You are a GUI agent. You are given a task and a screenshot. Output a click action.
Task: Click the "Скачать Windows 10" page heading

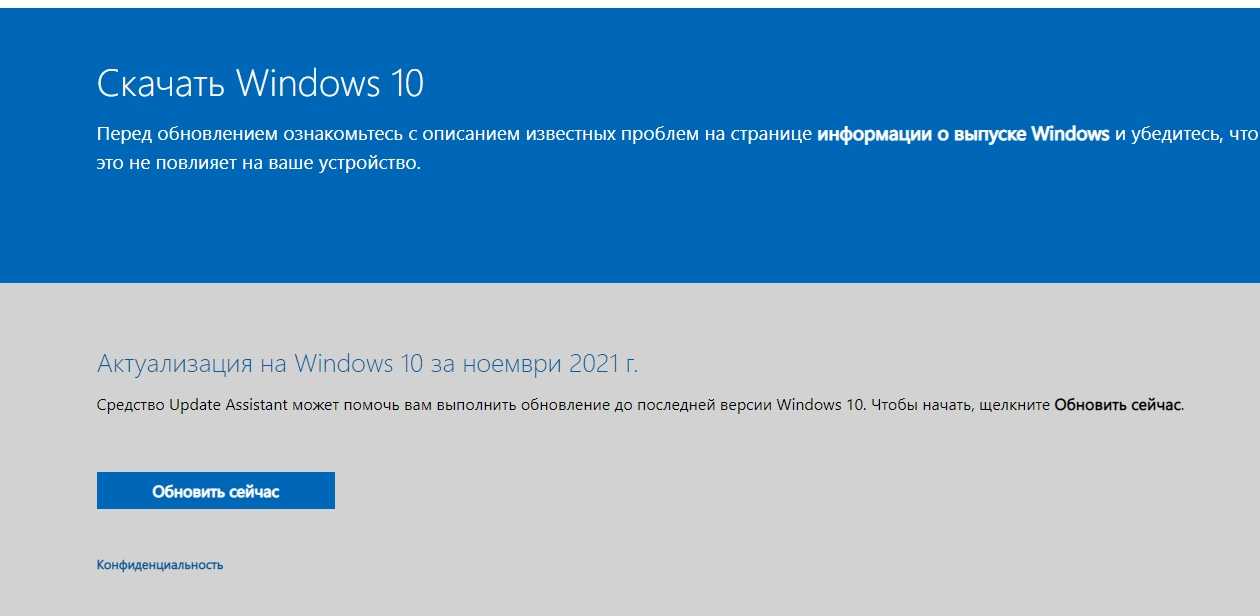click(x=260, y=83)
